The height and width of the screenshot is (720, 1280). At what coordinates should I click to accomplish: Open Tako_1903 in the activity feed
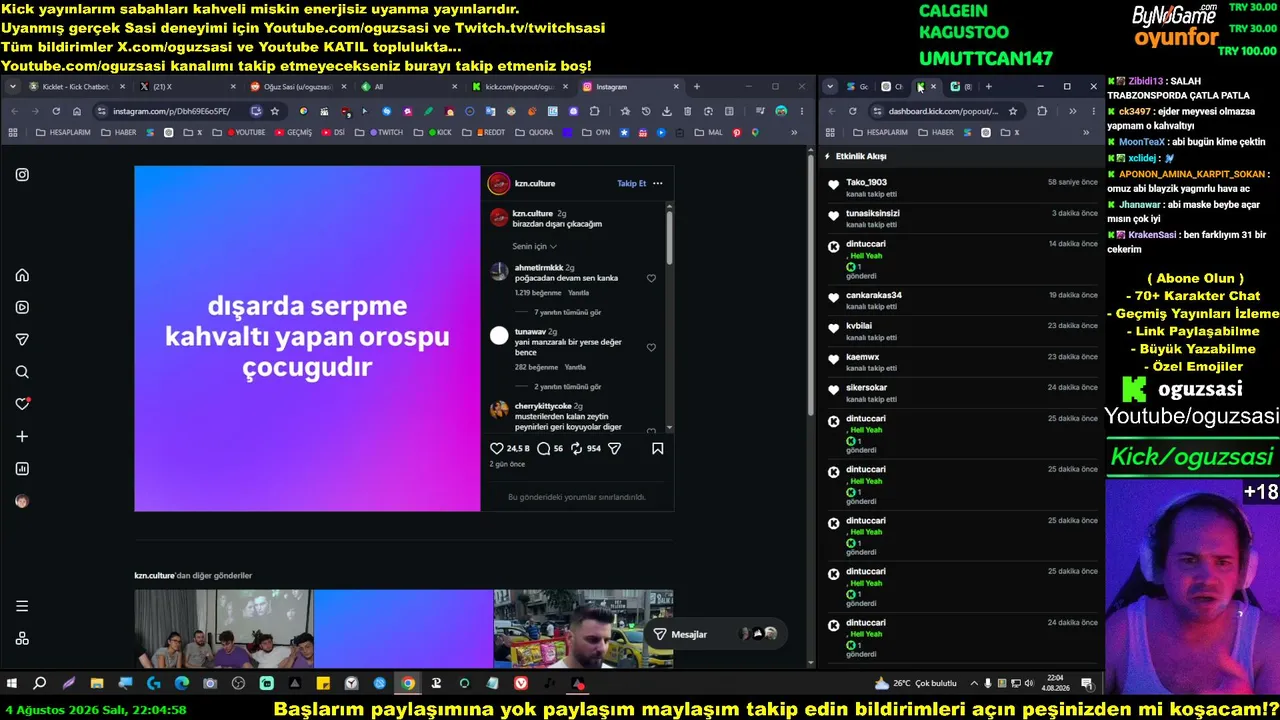tap(866, 182)
